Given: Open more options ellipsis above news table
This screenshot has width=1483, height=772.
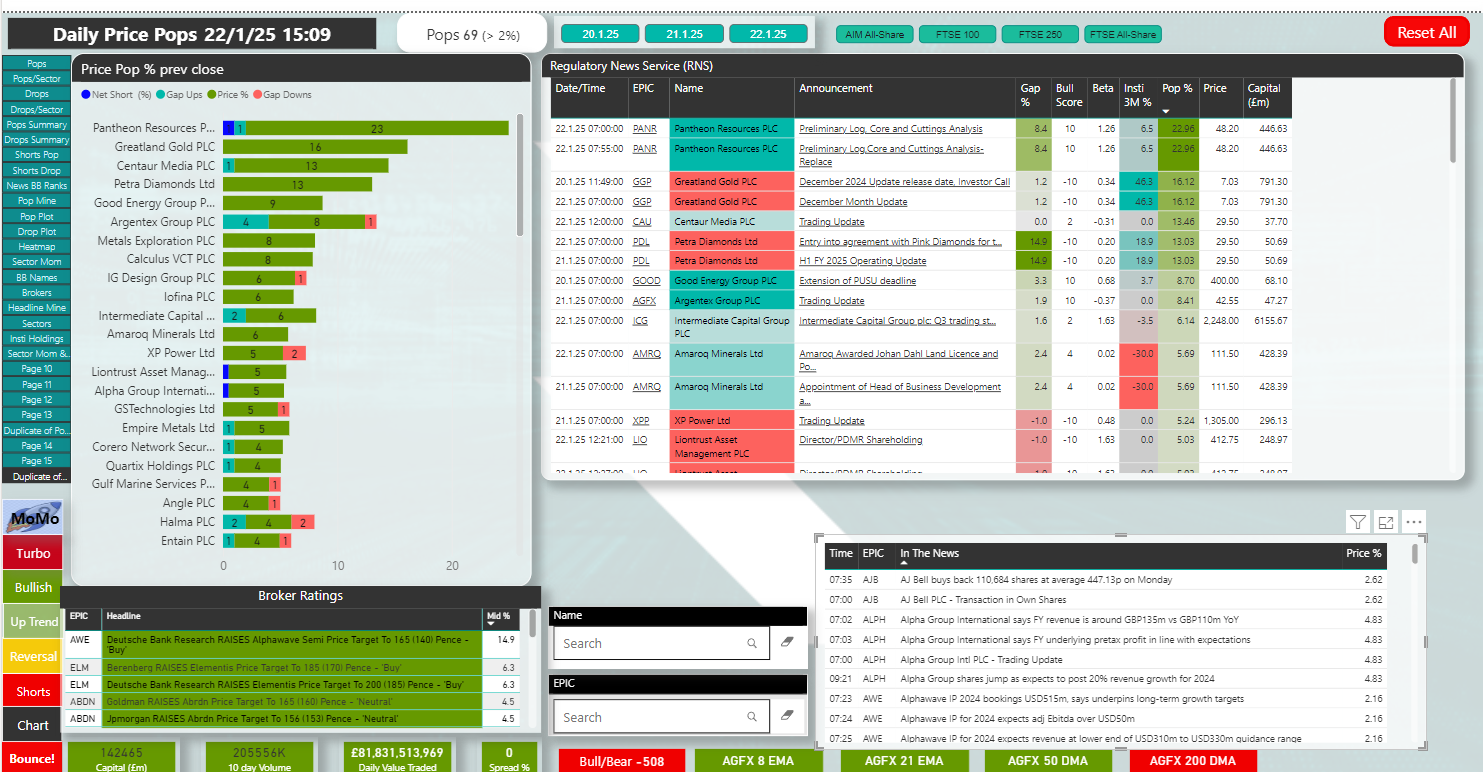Looking at the screenshot, I should click(x=1413, y=521).
